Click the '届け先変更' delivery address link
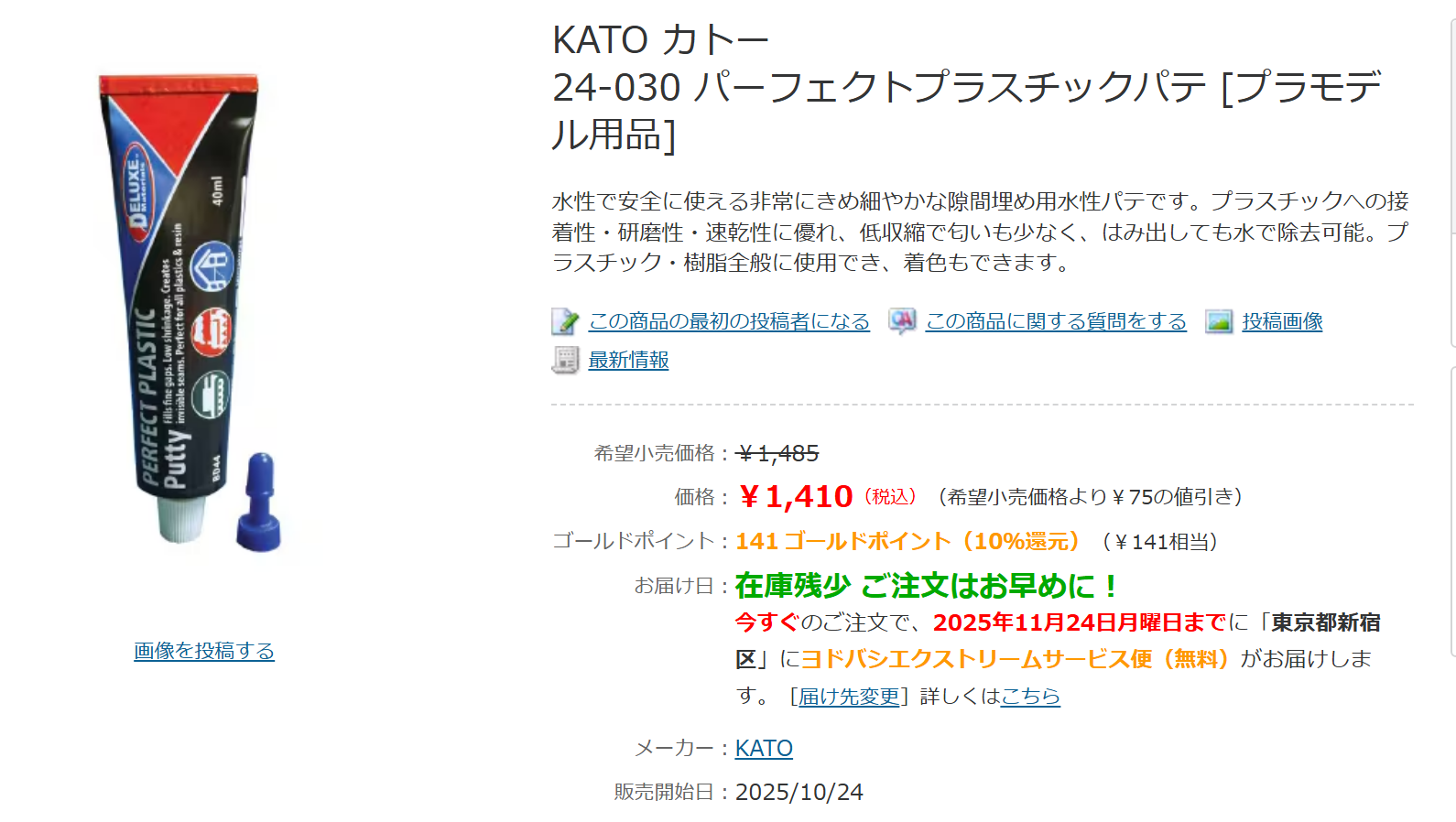Viewport: 1456px width, 822px height. click(x=849, y=697)
